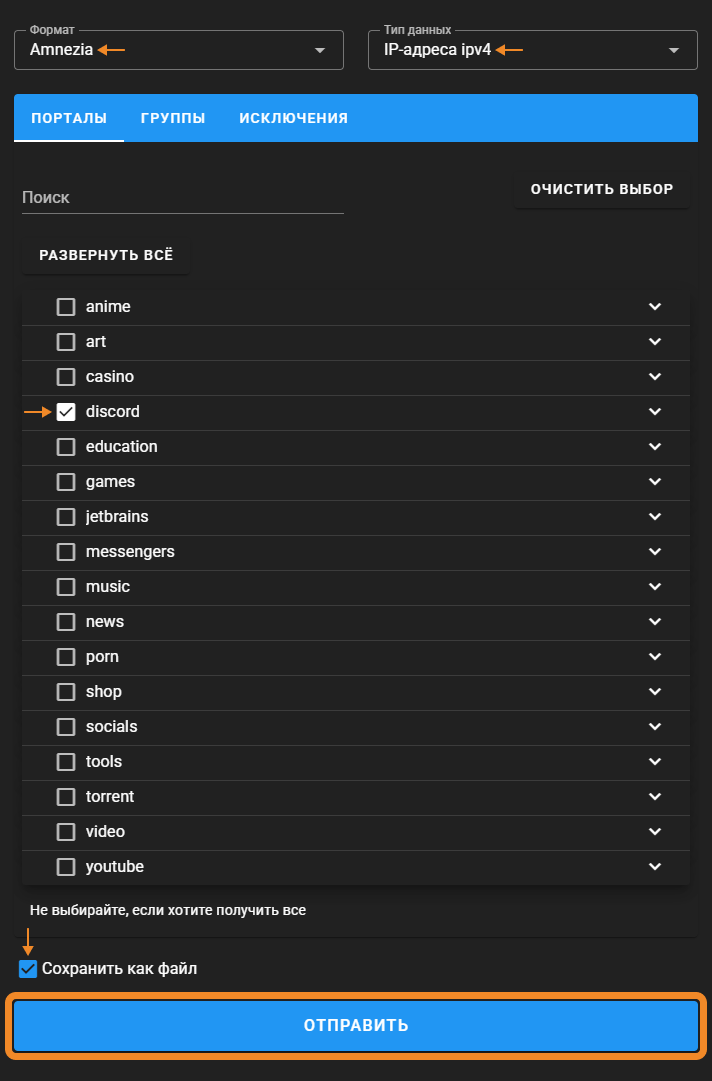Expand the socials row chevron
Image resolution: width=712 pixels, height=1081 pixels.
pyautogui.click(x=655, y=727)
